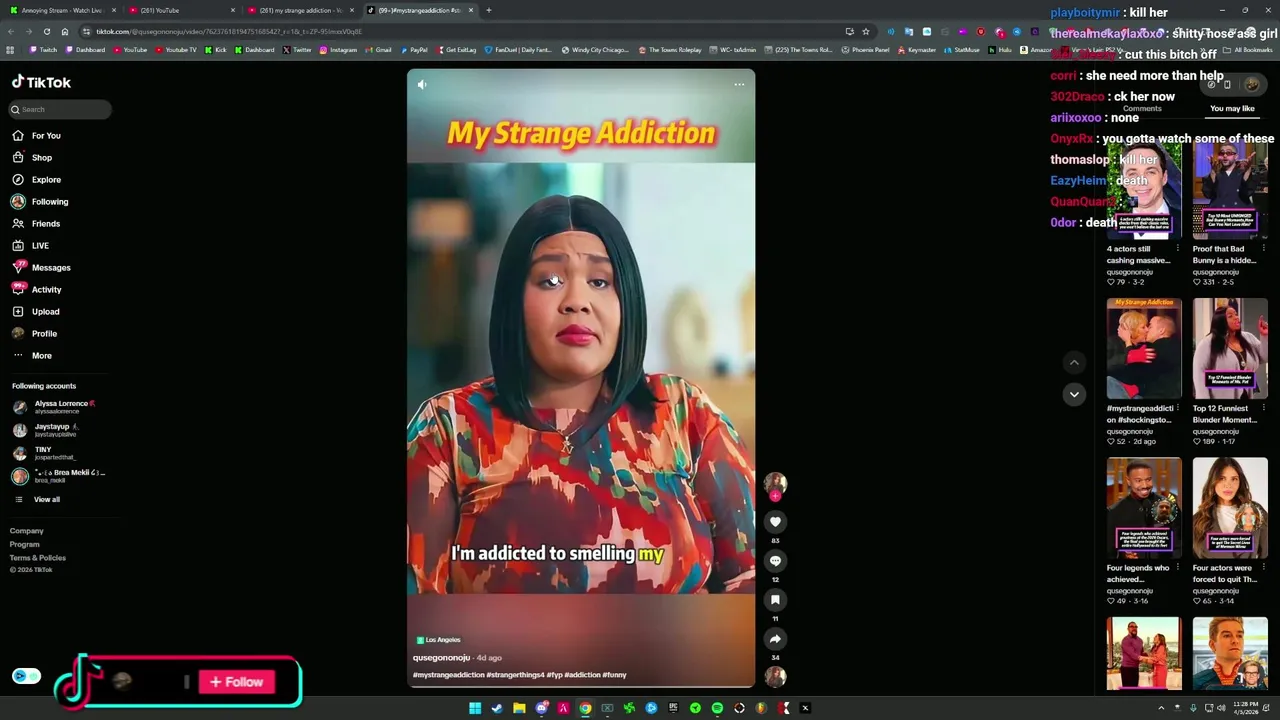Open Steam from the taskbar
This screenshot has height=720, width=1280.
click(497, 708)
